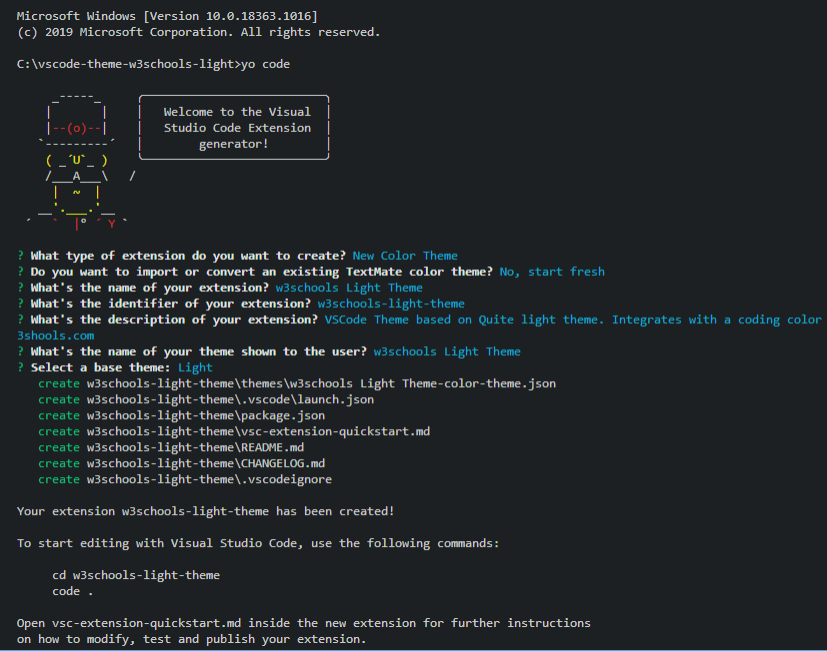Click the wrapped text '3shools.com'
Screen dimensions: 827x651
coord(55,336)
